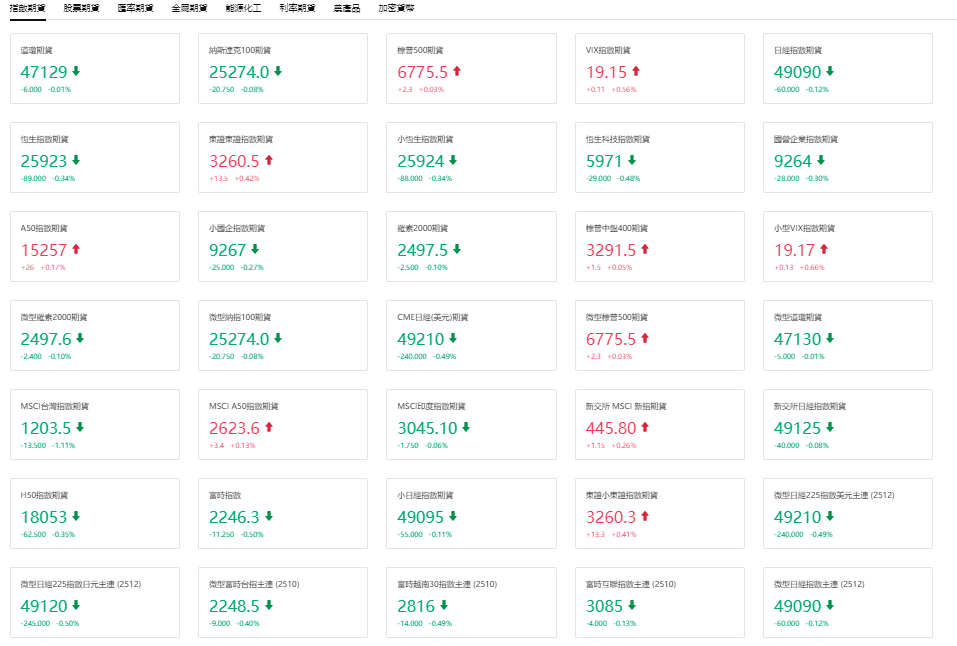
Task: Click the red up arrow on A50指數期貨 card
Action: click(76, 249)
